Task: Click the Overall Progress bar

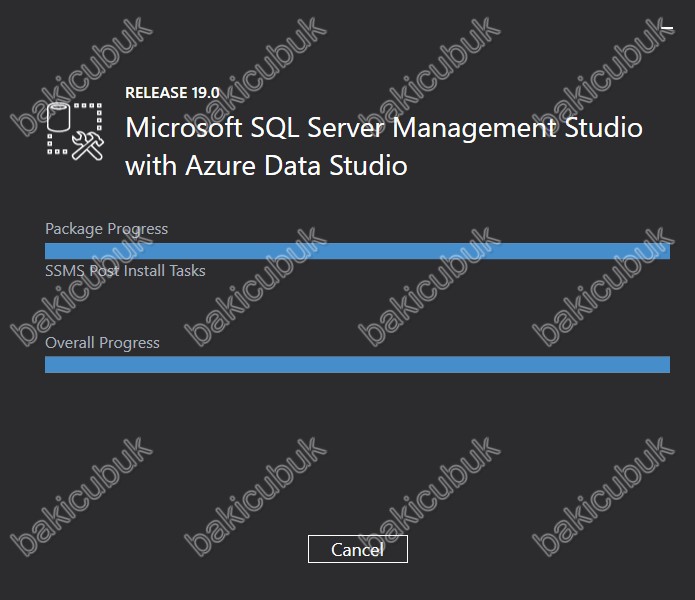Action: [357, 364]
